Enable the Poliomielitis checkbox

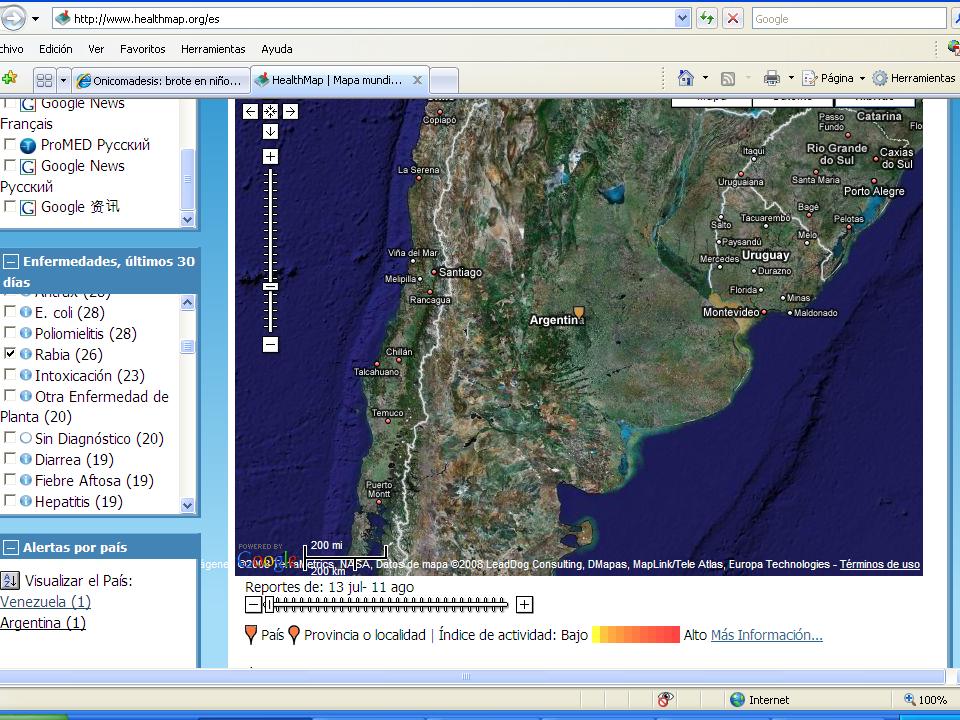click(10, 333)
